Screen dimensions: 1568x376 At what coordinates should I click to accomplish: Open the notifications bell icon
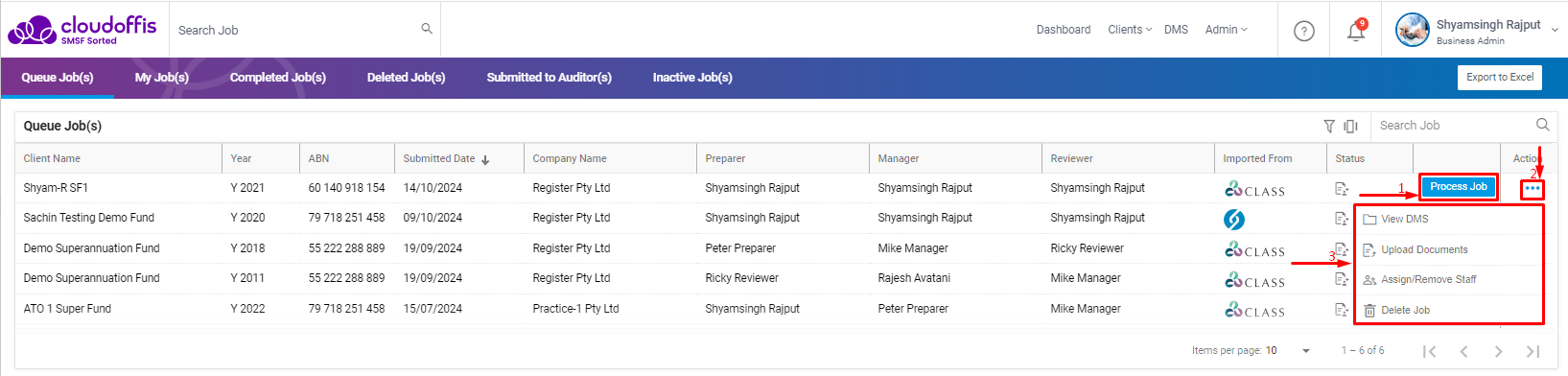pyautogui.click(x=1356, y=31)
